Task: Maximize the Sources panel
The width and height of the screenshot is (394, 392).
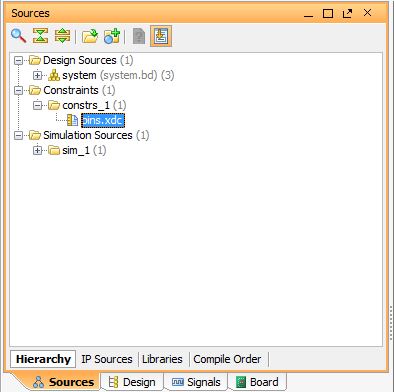Action: 328,13
